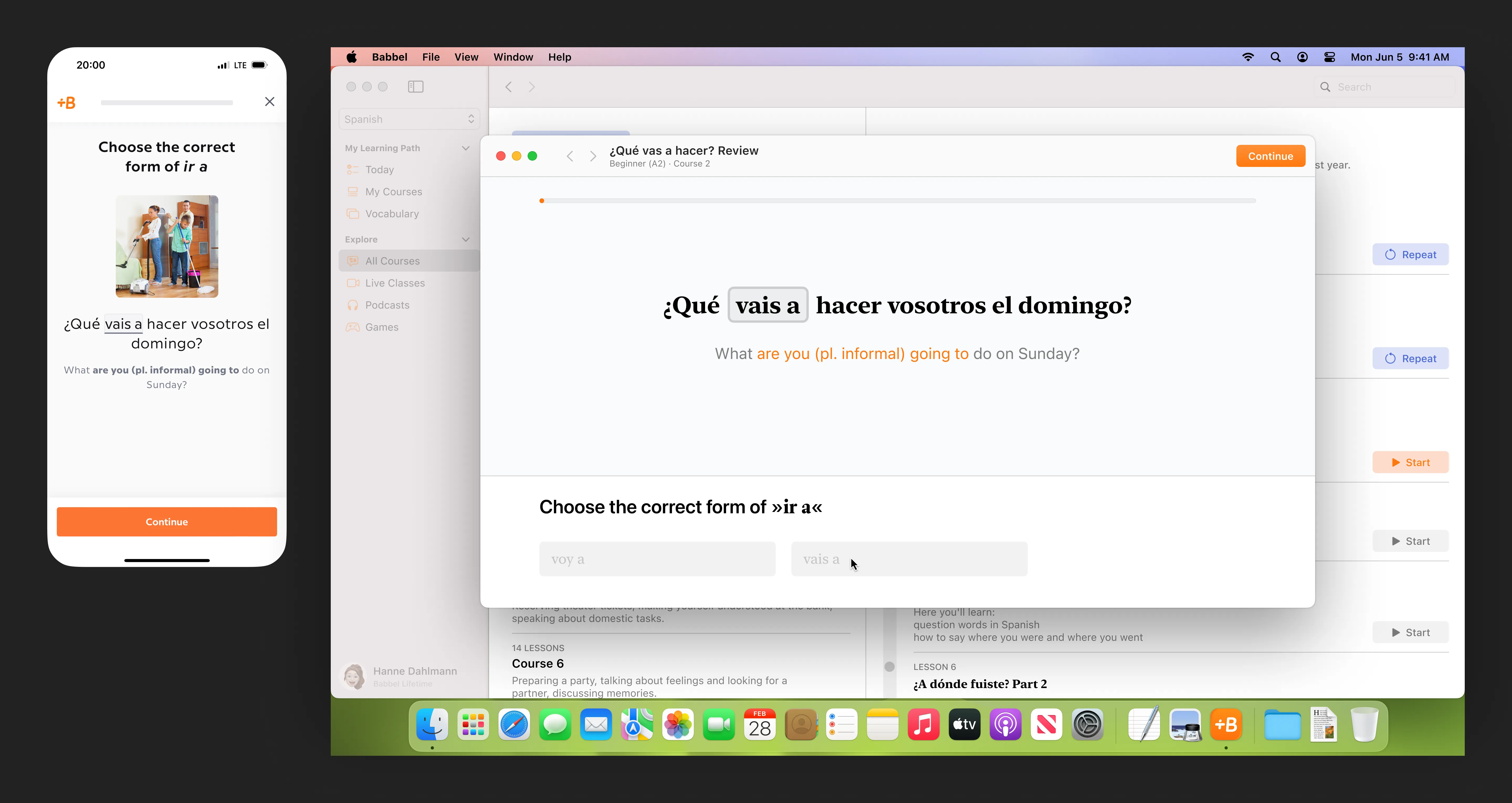
Task: Go to next item in review window
Action: click(593, 156)
